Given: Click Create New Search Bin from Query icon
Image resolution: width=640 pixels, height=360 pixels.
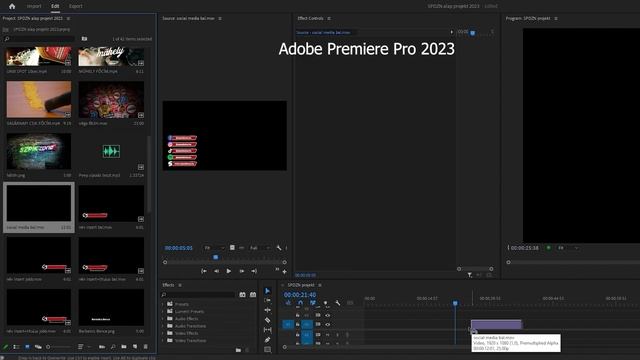Looking at the screenshot, I should coord(84,38).
